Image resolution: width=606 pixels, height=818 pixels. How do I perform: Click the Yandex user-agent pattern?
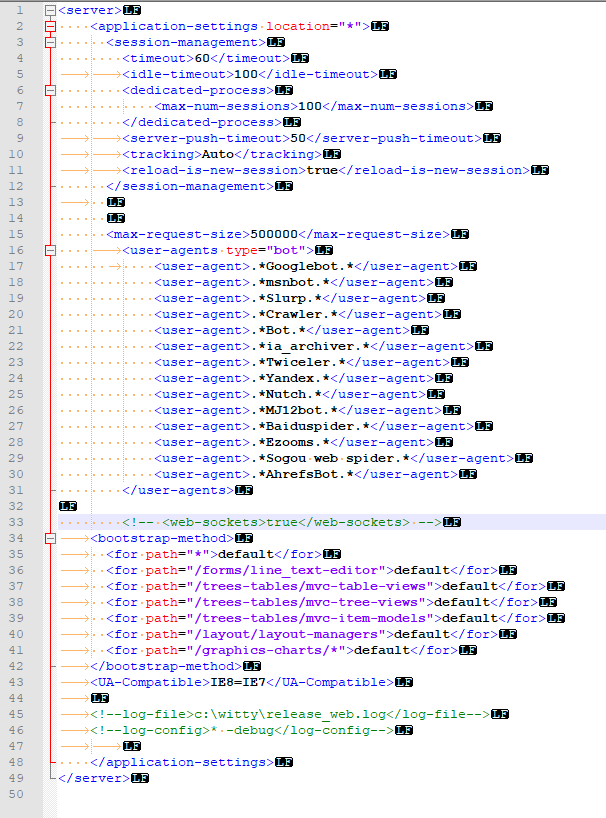pos(290,378)
